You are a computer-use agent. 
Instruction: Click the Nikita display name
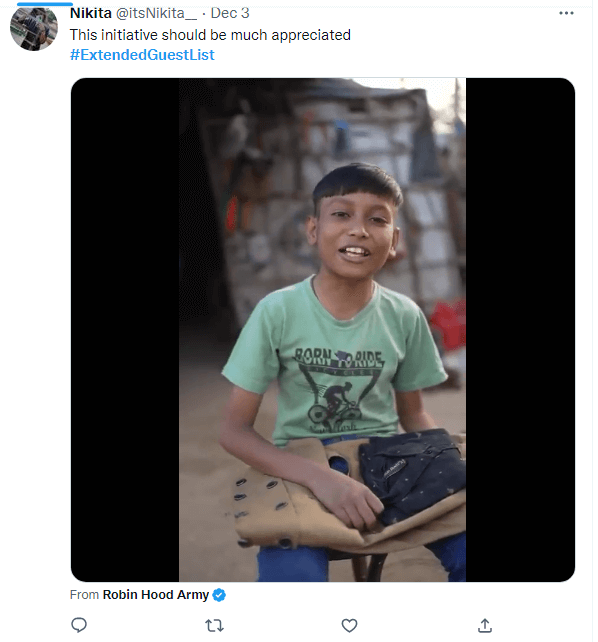tap(90, 13)
